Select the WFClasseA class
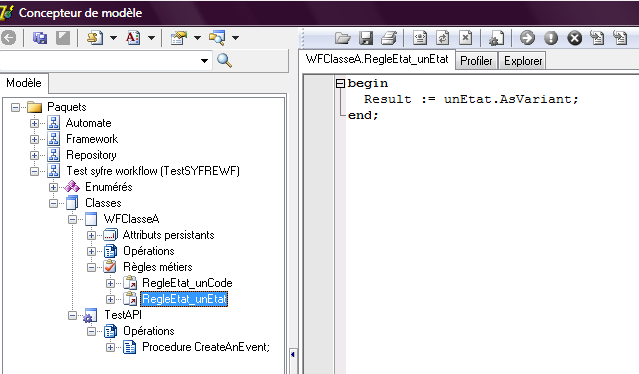 [131, 219]
